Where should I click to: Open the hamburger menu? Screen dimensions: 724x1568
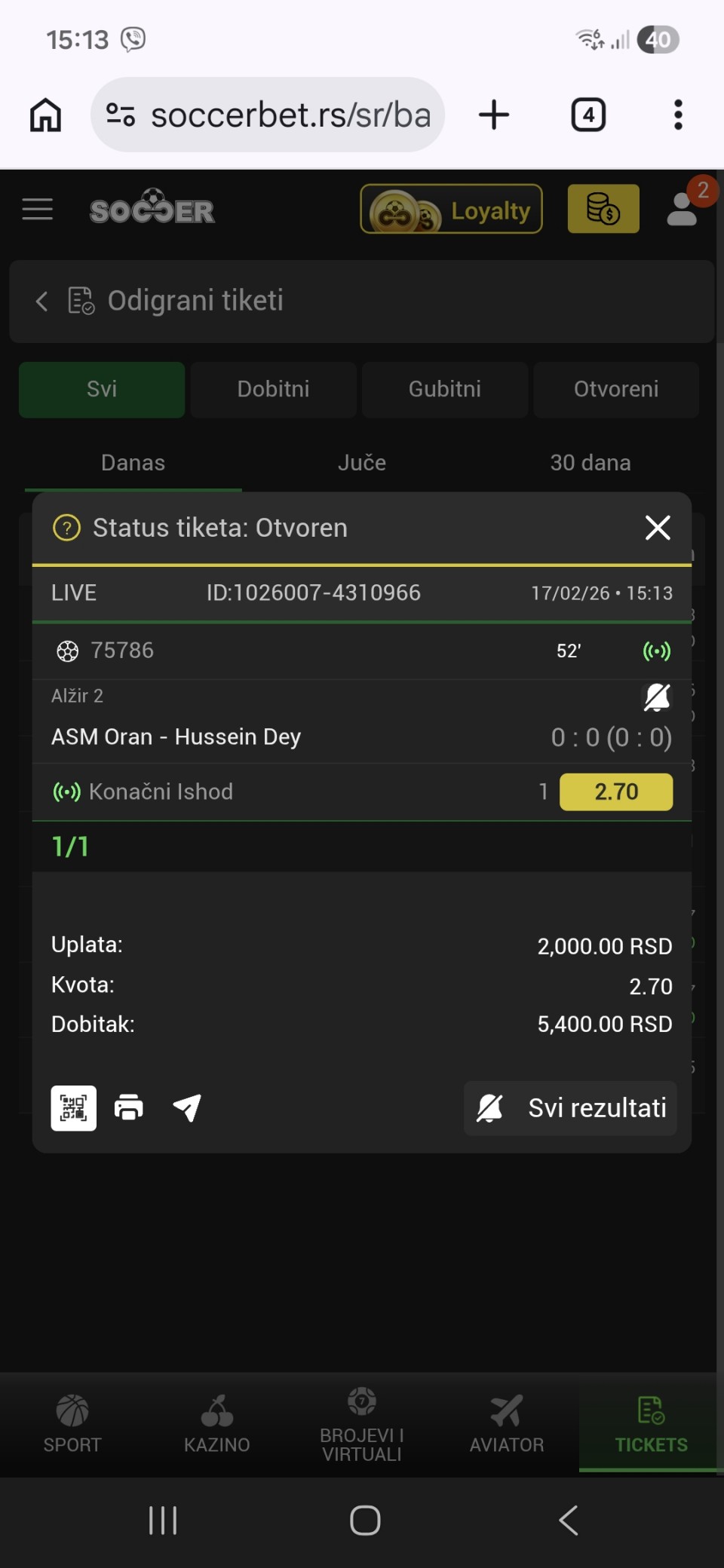(38, 210)
